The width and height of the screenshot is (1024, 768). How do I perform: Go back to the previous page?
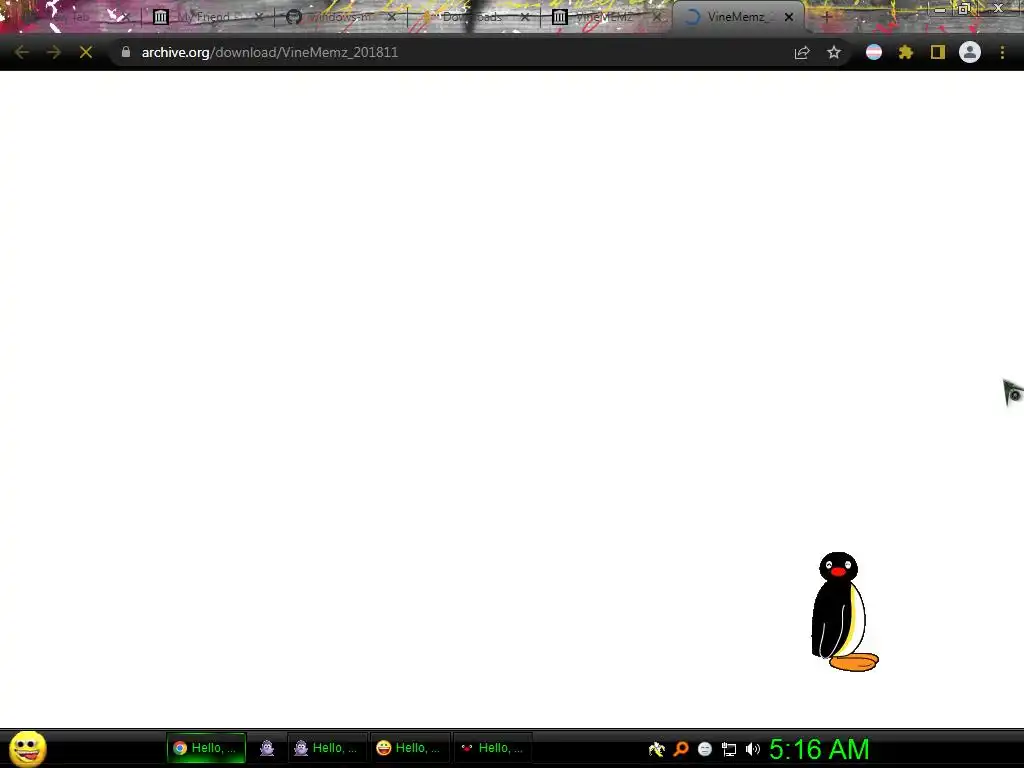pyautogui.click(x=22, y=52)
